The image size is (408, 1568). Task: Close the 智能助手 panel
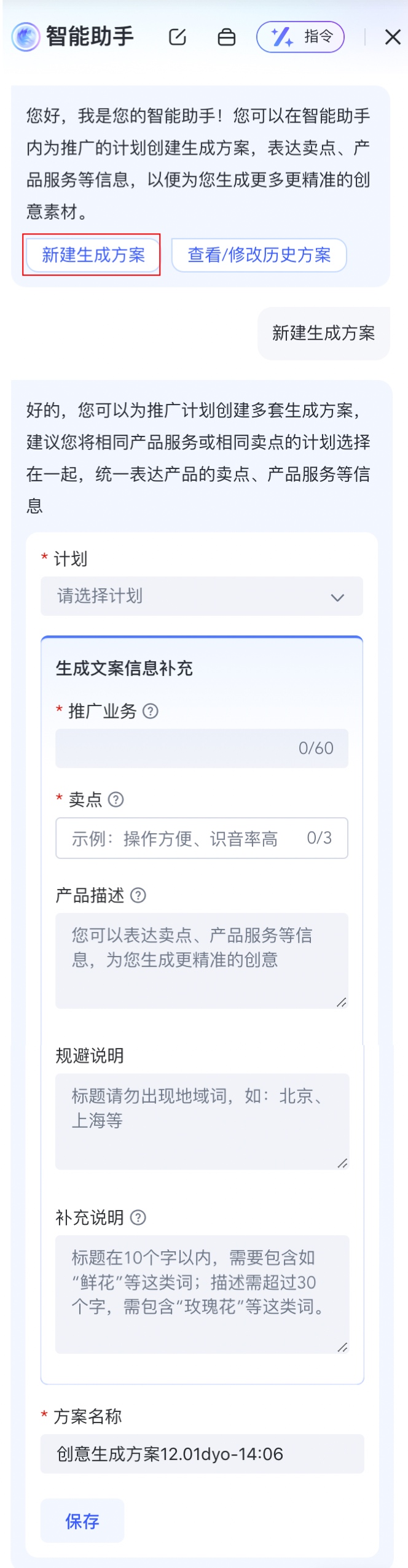coord(393,37)
